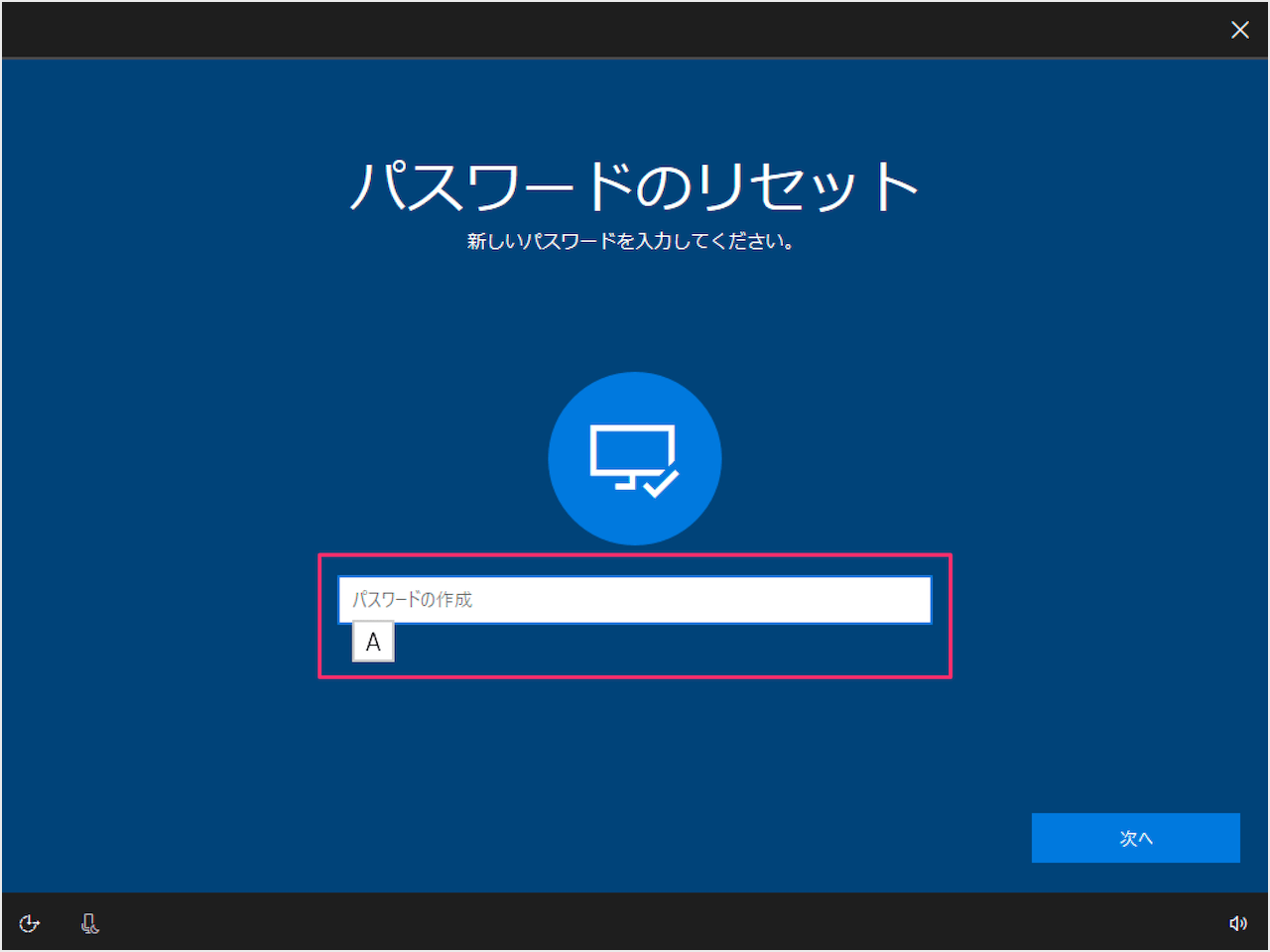Click the 次へ button

point(1136,838)
